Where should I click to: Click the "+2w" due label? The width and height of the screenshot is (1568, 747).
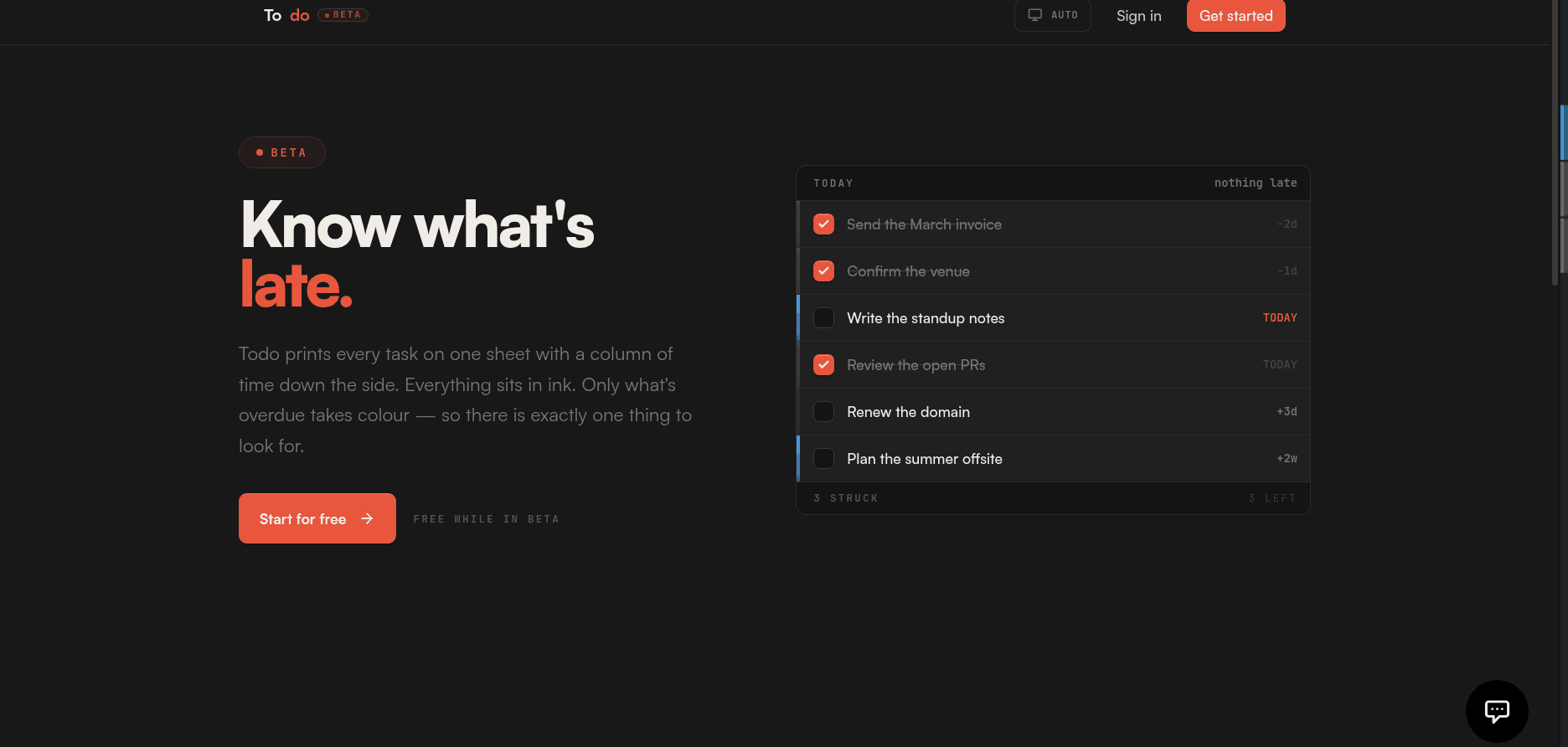pos(1287,459)
